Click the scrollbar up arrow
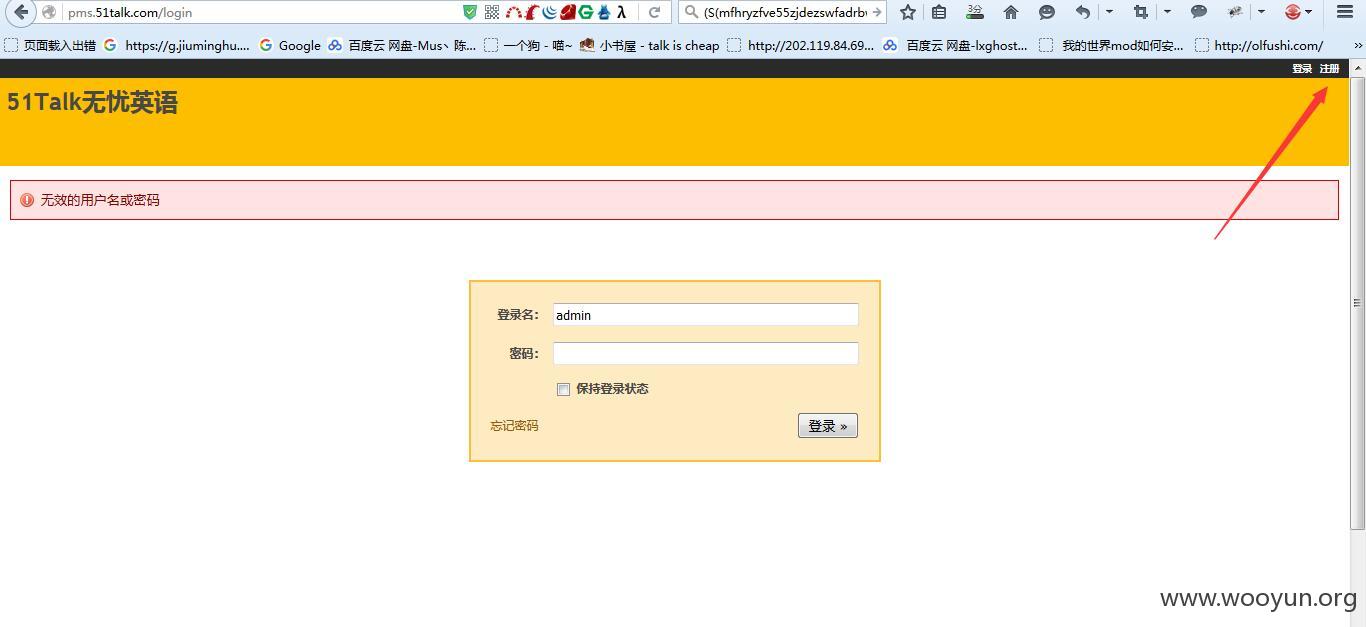This screenshot has width=1366, height=627. click(1357, 68)
